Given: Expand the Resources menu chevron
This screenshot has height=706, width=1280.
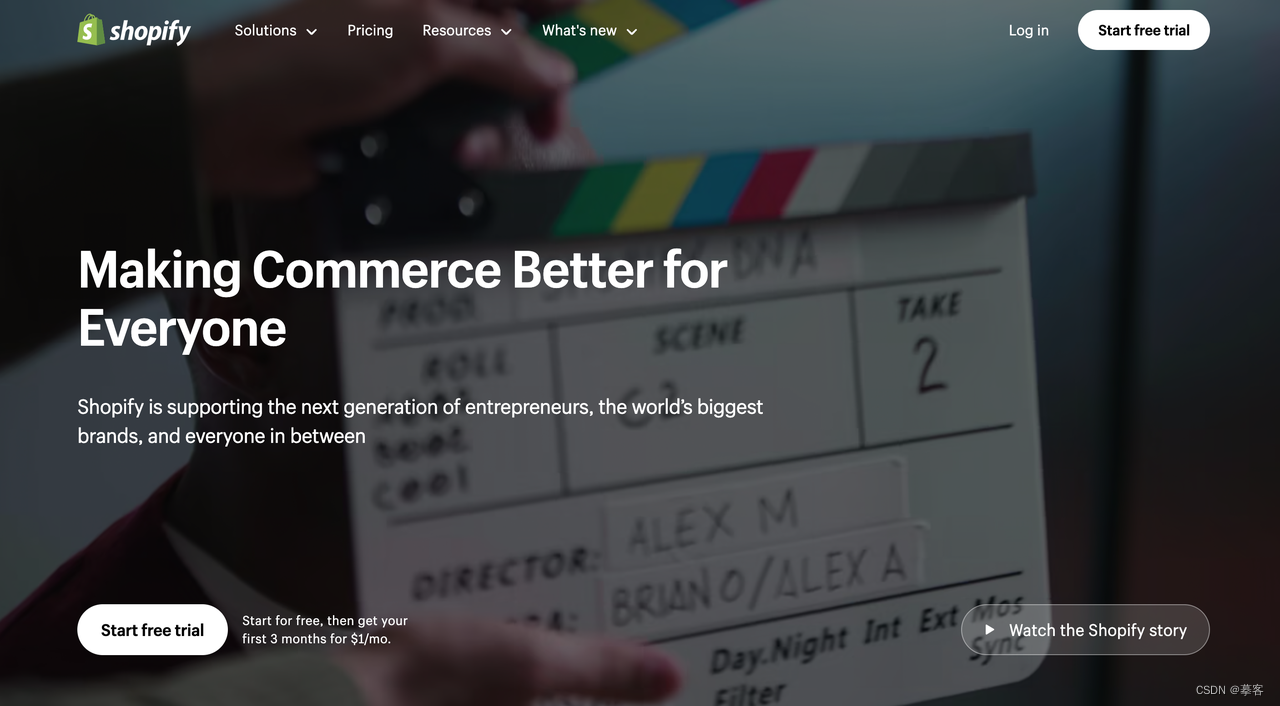Looking at the screenshot, I should click(506, 32).
